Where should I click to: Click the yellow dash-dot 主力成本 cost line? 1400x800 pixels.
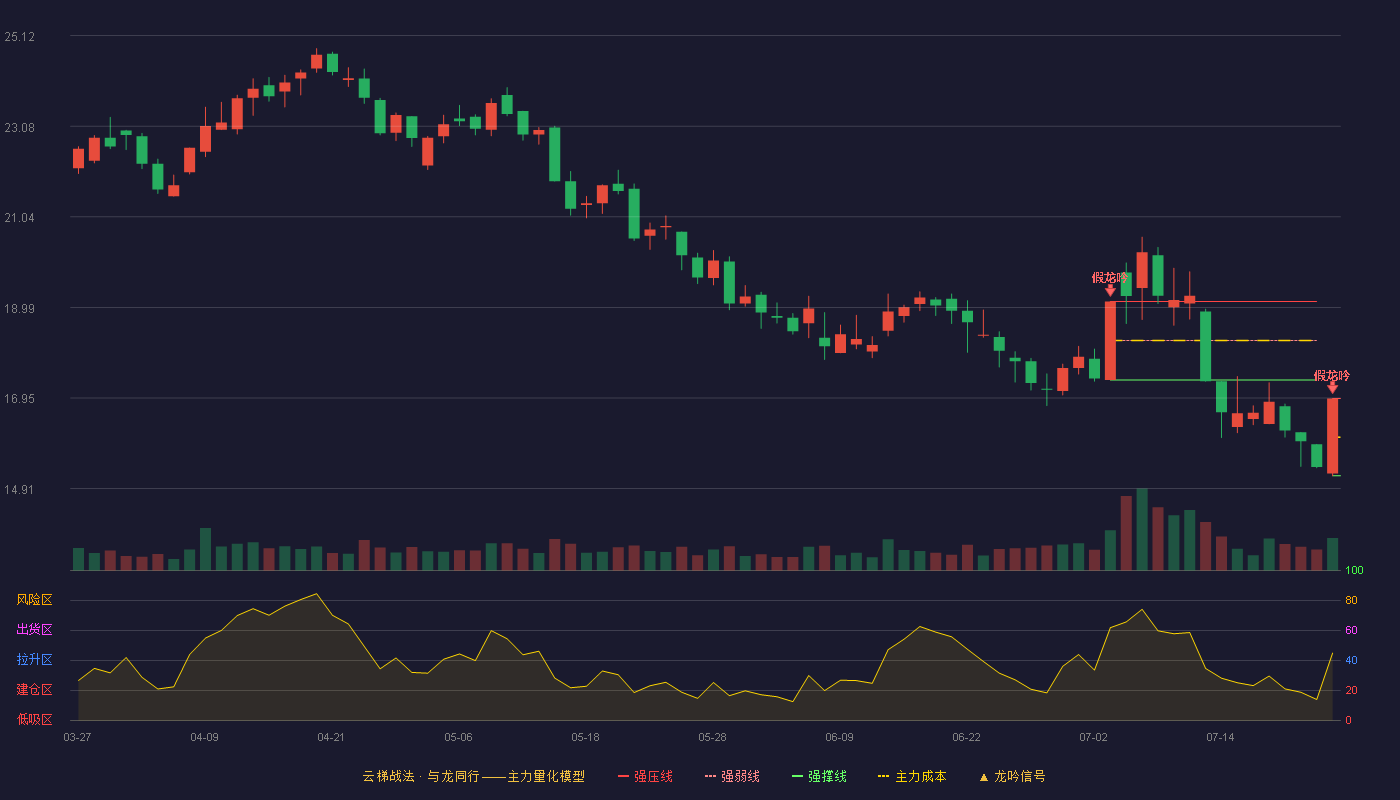tap(1215, 341)
